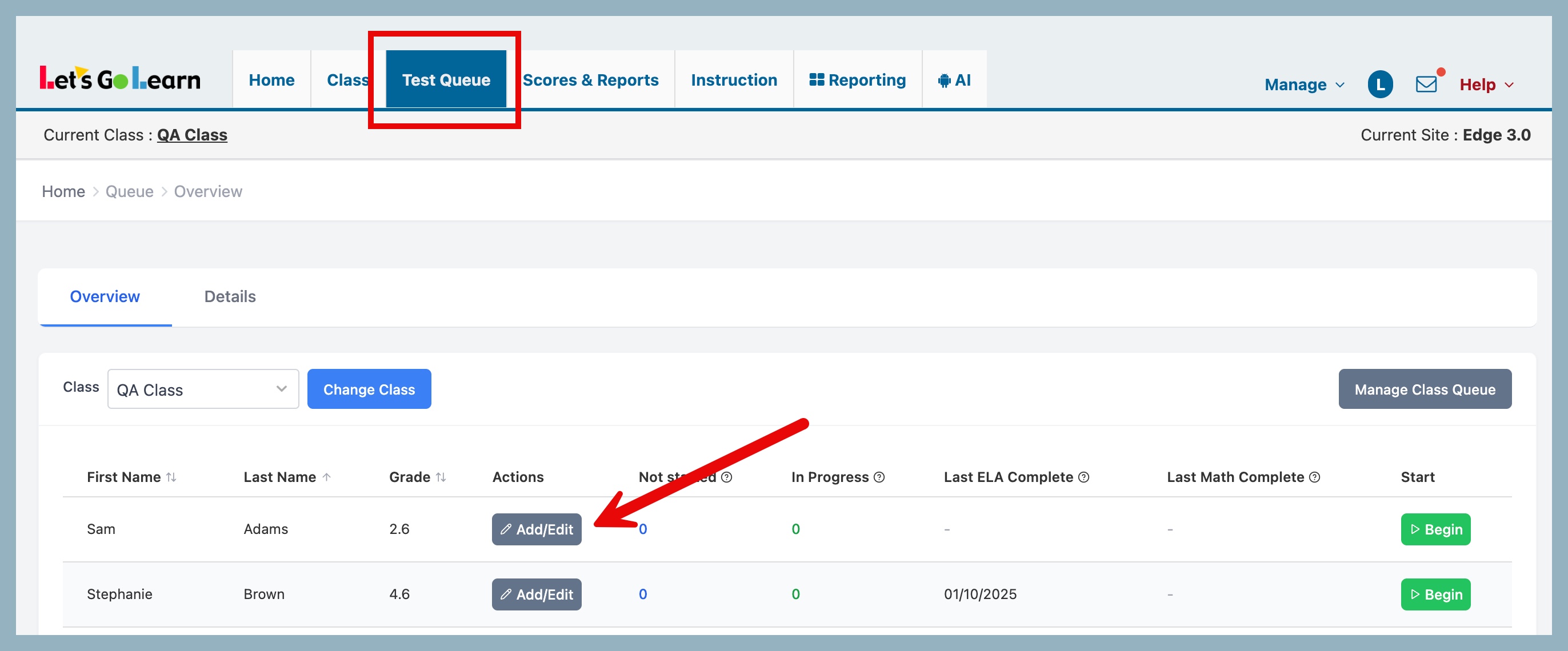Sort by First Name arrows icon

(171, 477)
